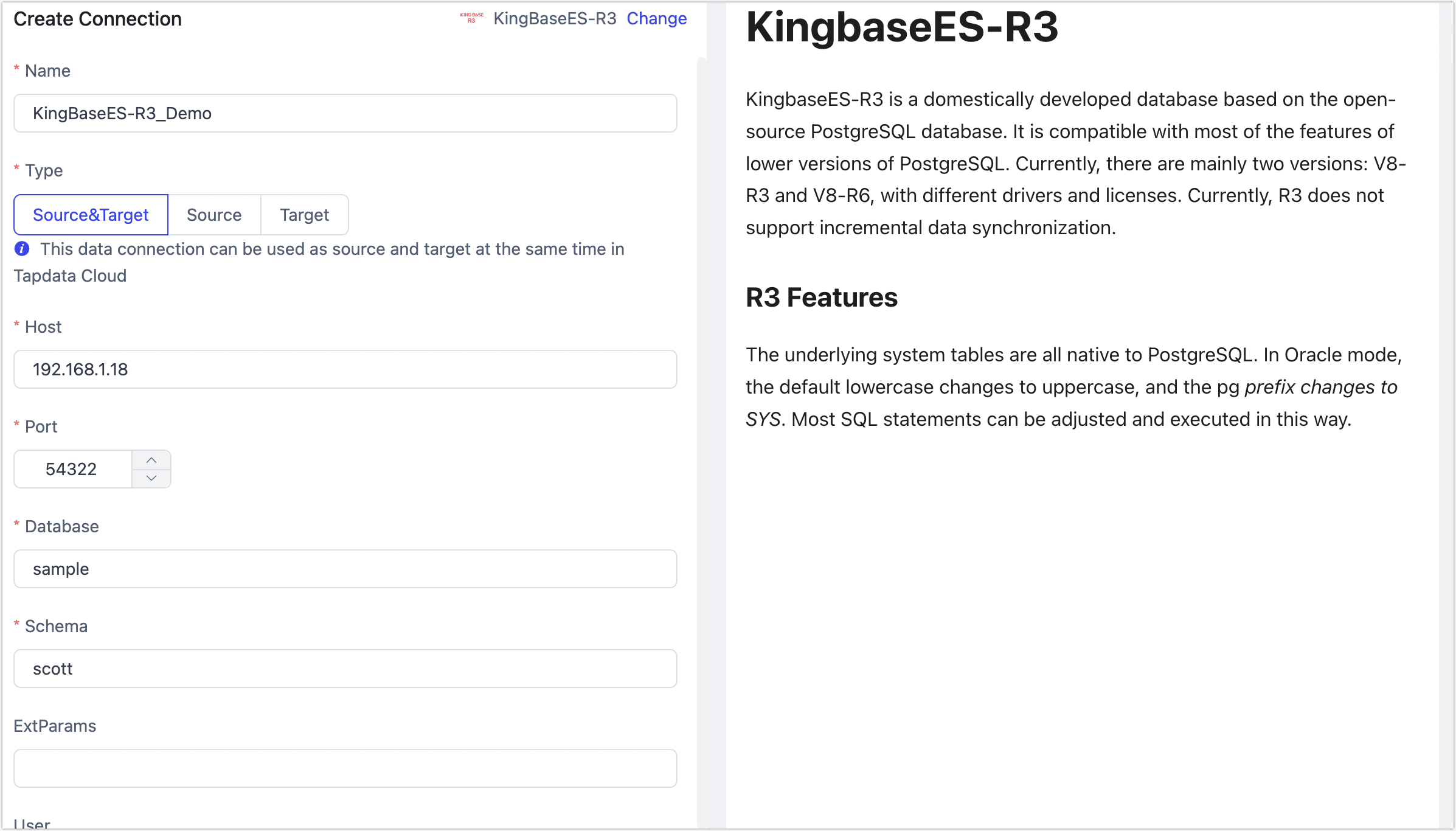Viewport: 1456px width, 831px height.
Task: Click the Schema field containing scott
Action: (x=345, y=669)
